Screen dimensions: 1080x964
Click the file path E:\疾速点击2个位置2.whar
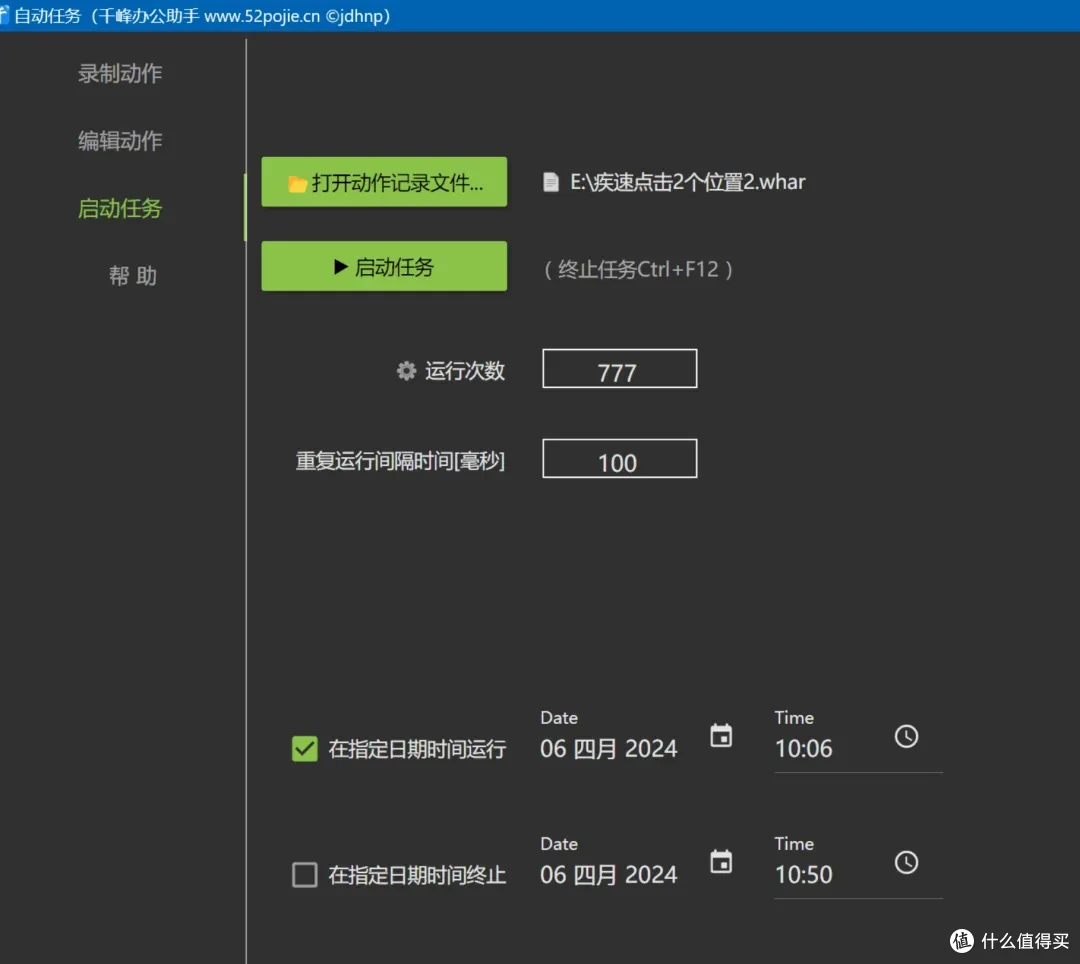687,182
